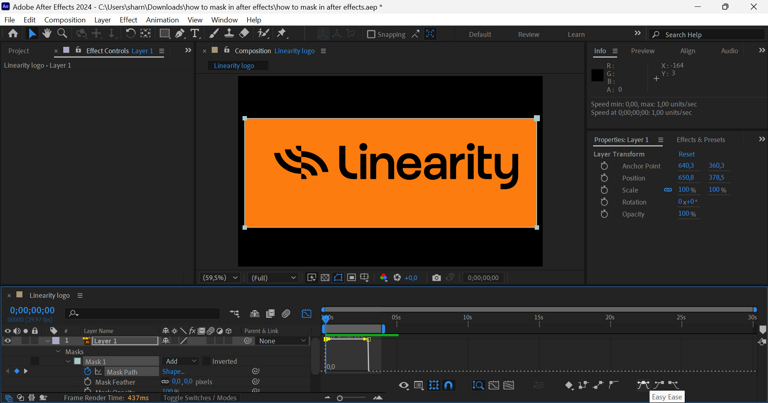Click the Home icon in the toolbar
Screen dimensions: 768x403
click(13, 33)
